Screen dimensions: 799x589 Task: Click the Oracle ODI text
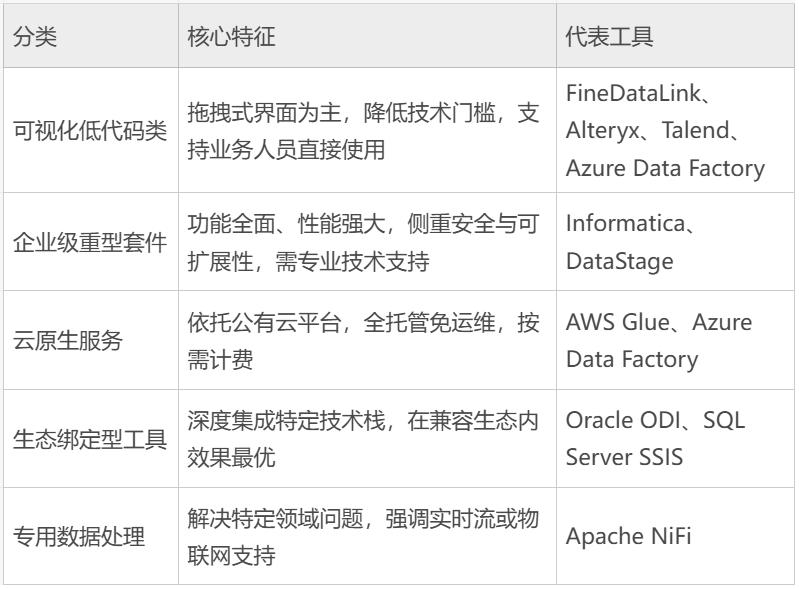(623, 420)
